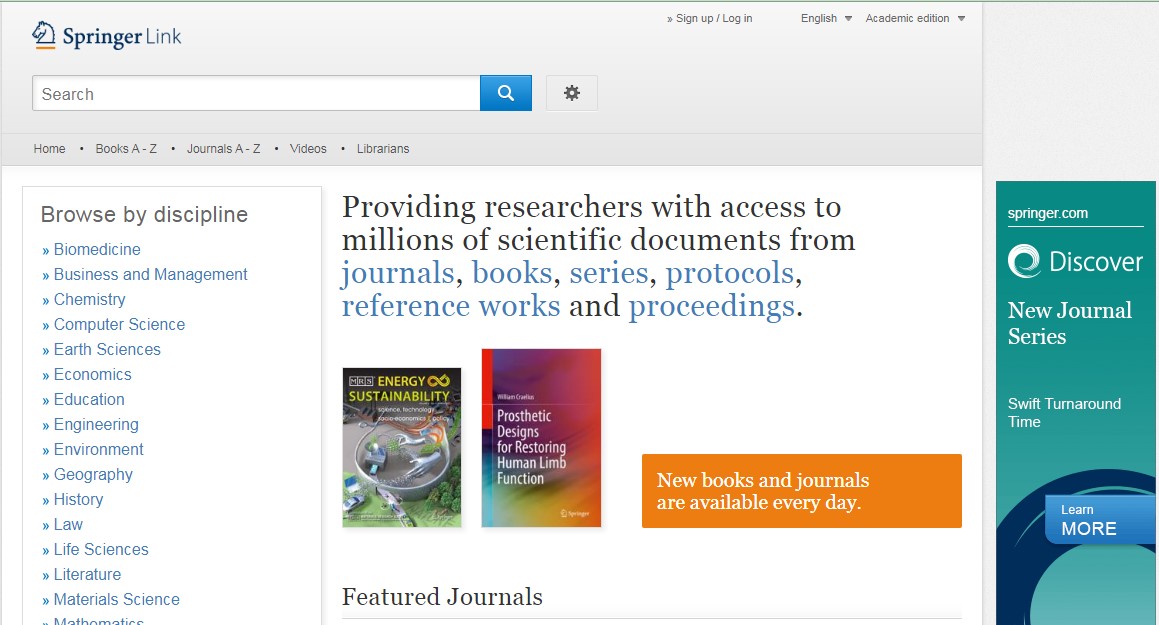The width and height of the screenshot is (1159, 625).
Task: Browse the Life Sciences discipline
Action: [x=101, y=550]
